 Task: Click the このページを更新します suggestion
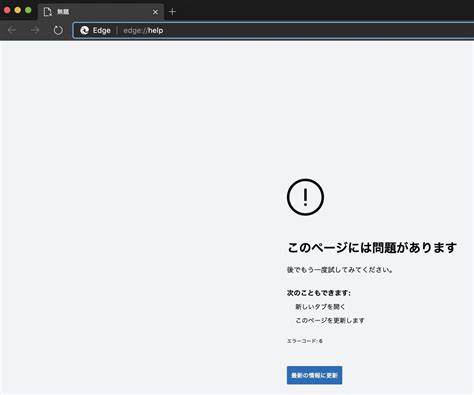pos(330,320)
